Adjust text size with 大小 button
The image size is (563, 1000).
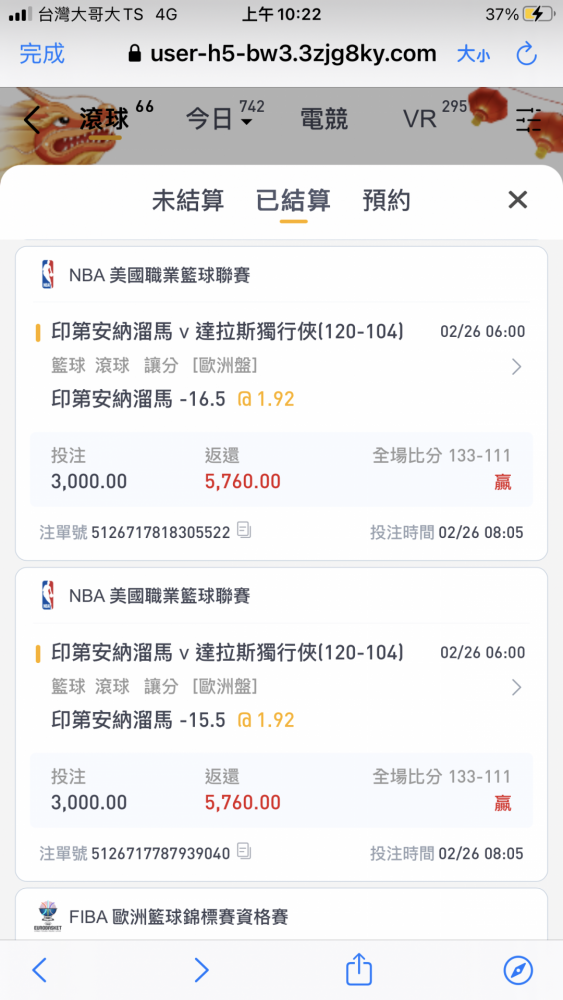(473, 54)
